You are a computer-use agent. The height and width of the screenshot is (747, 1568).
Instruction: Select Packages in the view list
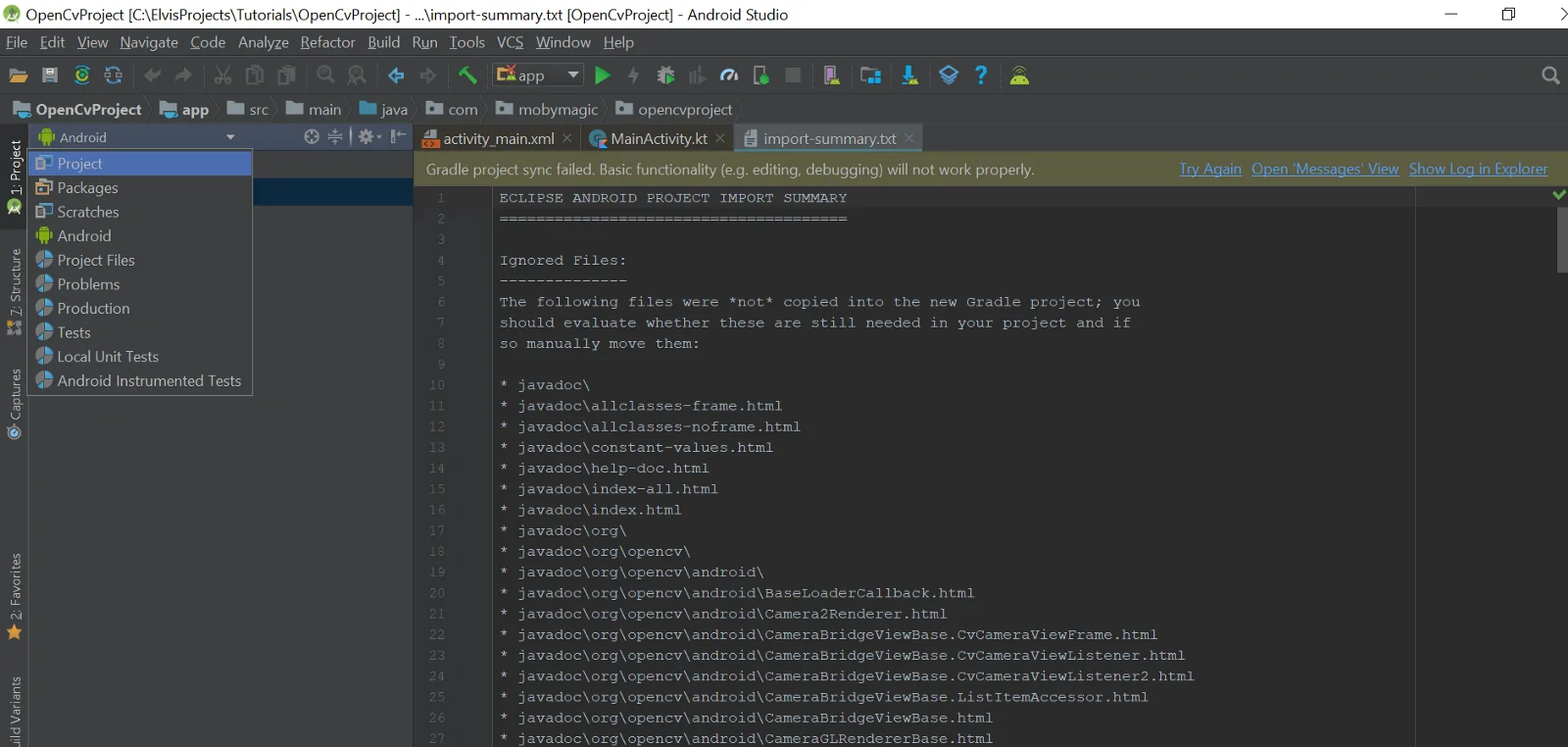[x=140, y=187]
